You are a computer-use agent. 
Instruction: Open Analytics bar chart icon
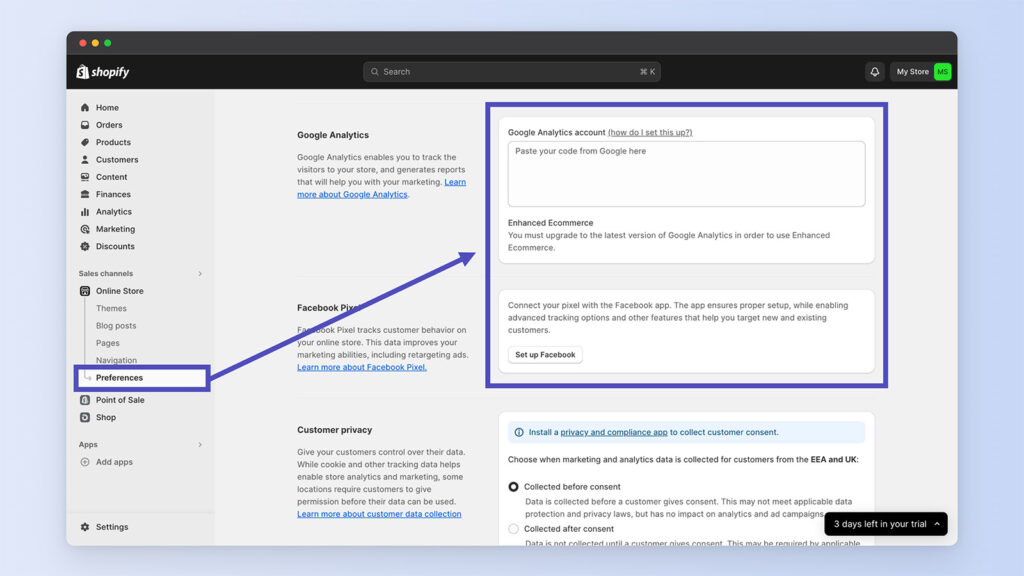point(85,212)
